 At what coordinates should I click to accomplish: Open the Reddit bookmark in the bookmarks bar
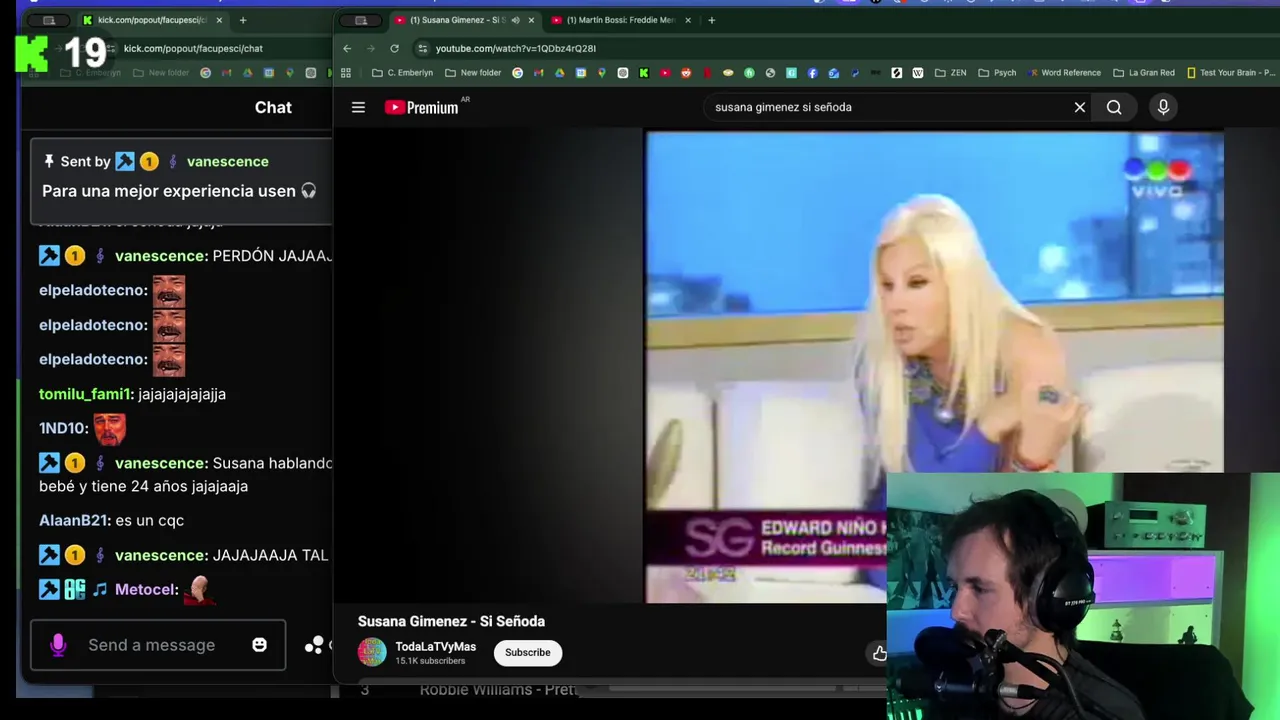coord(686,72)
